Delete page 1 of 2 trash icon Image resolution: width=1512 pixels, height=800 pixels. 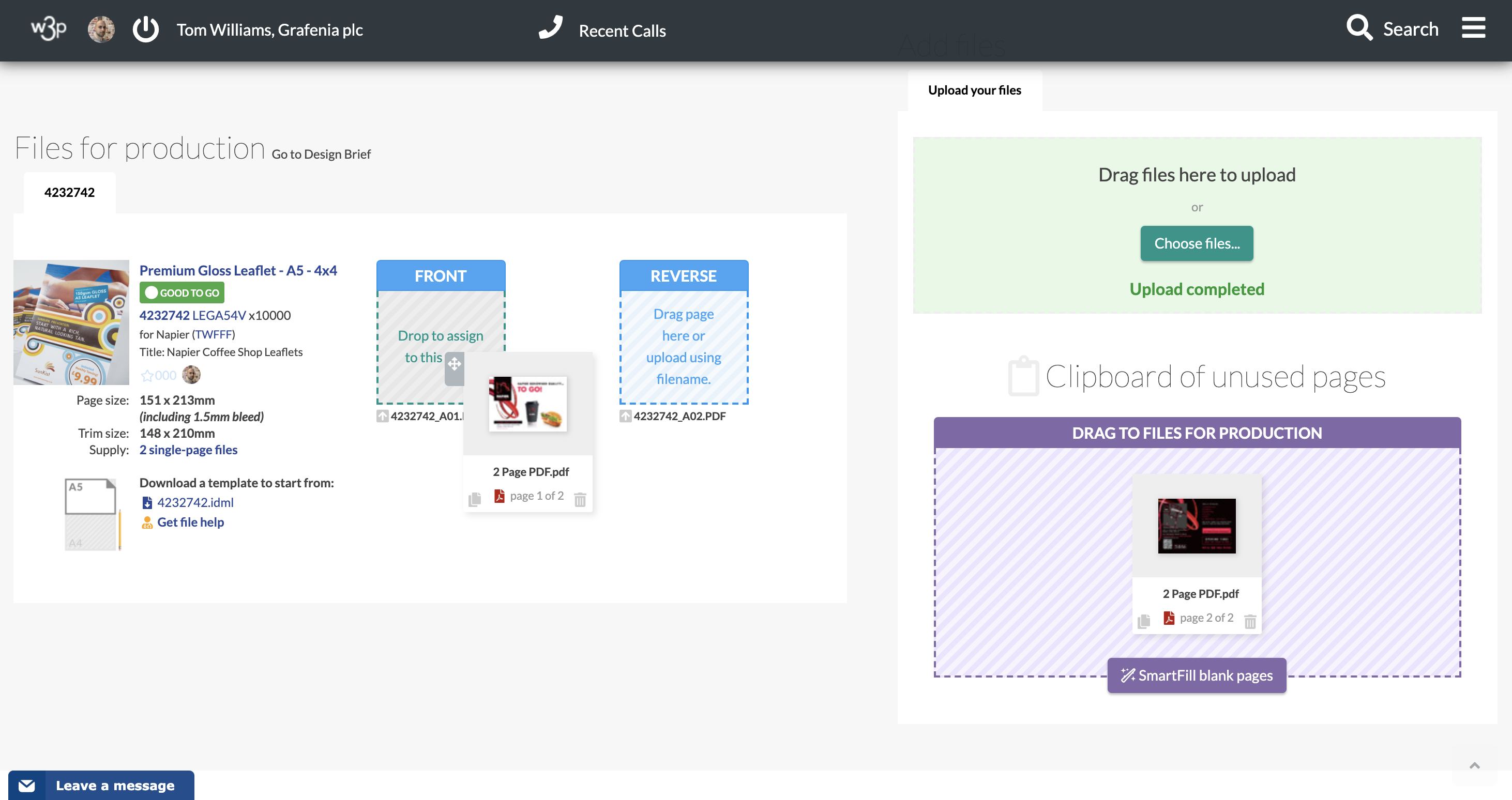point(580,499)
